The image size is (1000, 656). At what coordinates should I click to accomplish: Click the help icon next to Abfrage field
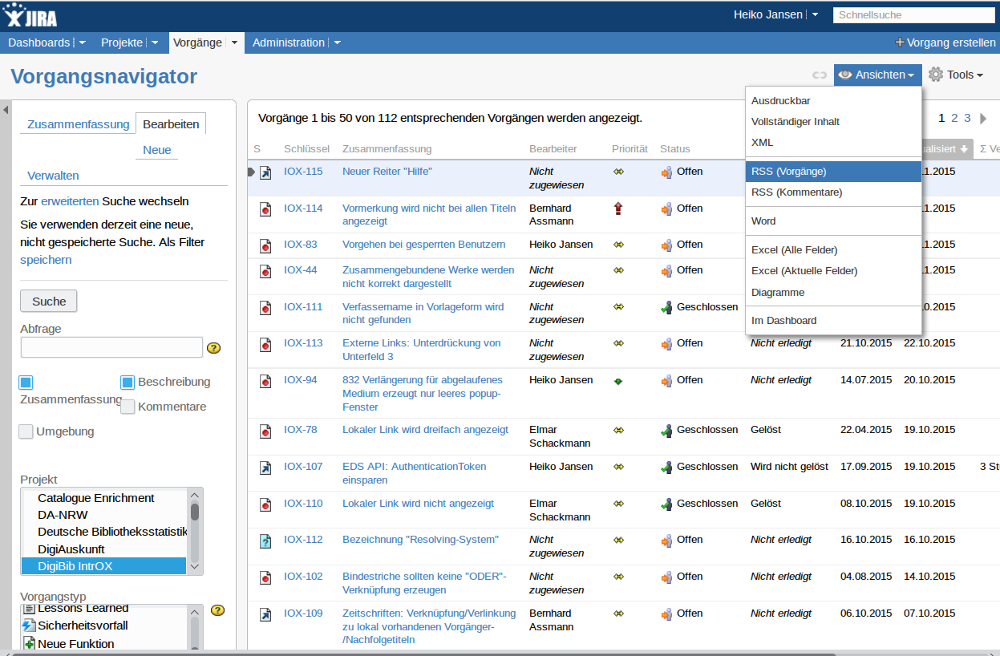tap(213, 348)
